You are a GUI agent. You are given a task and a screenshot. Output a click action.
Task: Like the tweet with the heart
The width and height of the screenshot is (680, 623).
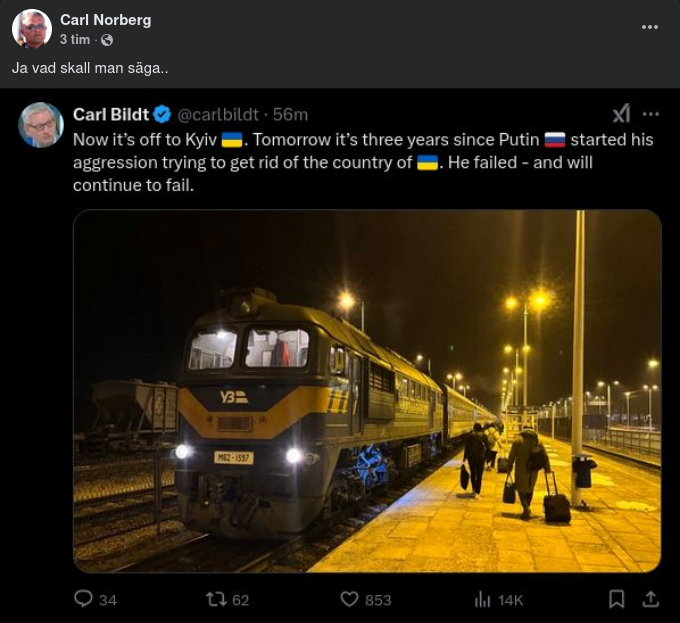[349, 599]
